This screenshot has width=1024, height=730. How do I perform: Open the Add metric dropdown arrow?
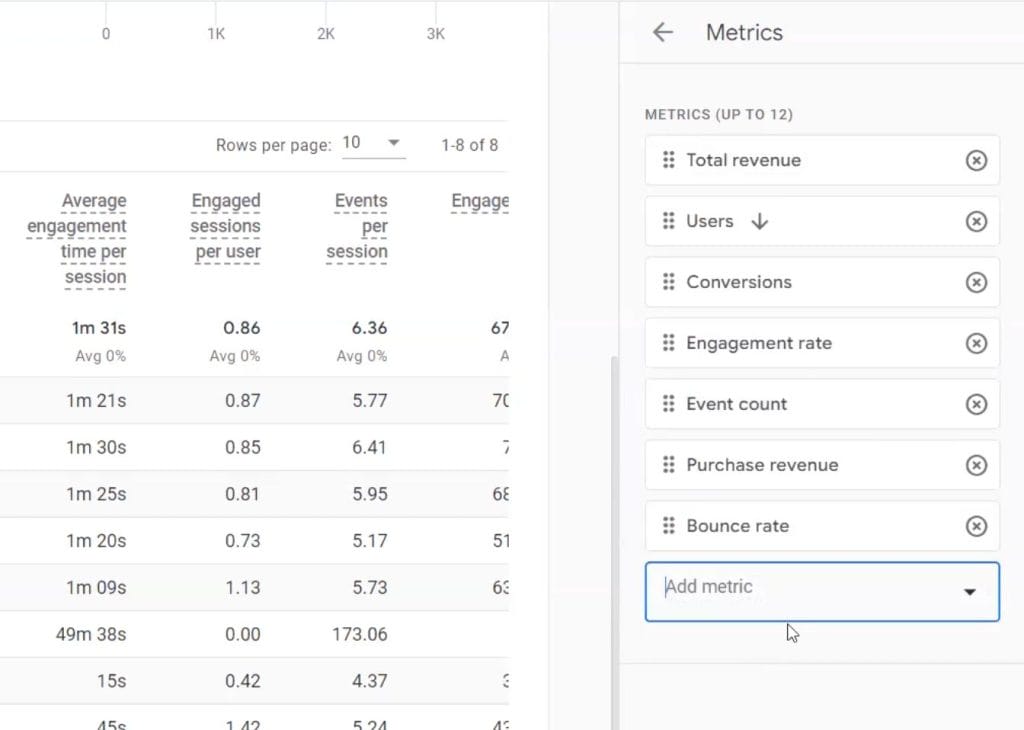click(x=969, y=592)
